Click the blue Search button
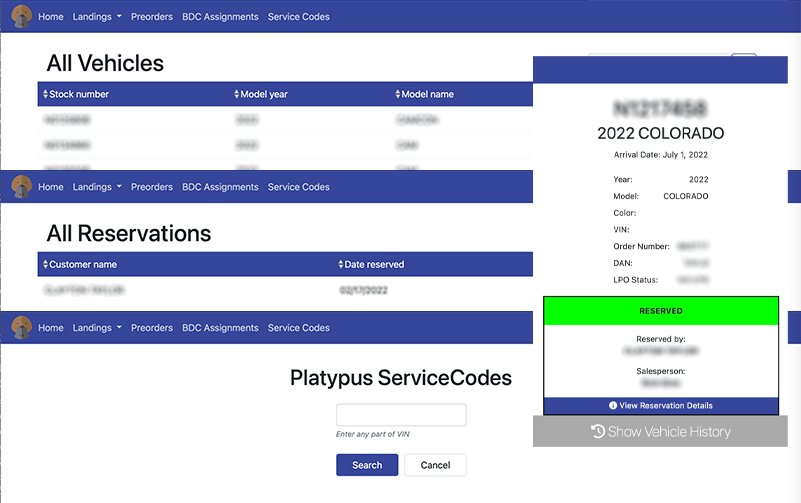 [367, 465]
